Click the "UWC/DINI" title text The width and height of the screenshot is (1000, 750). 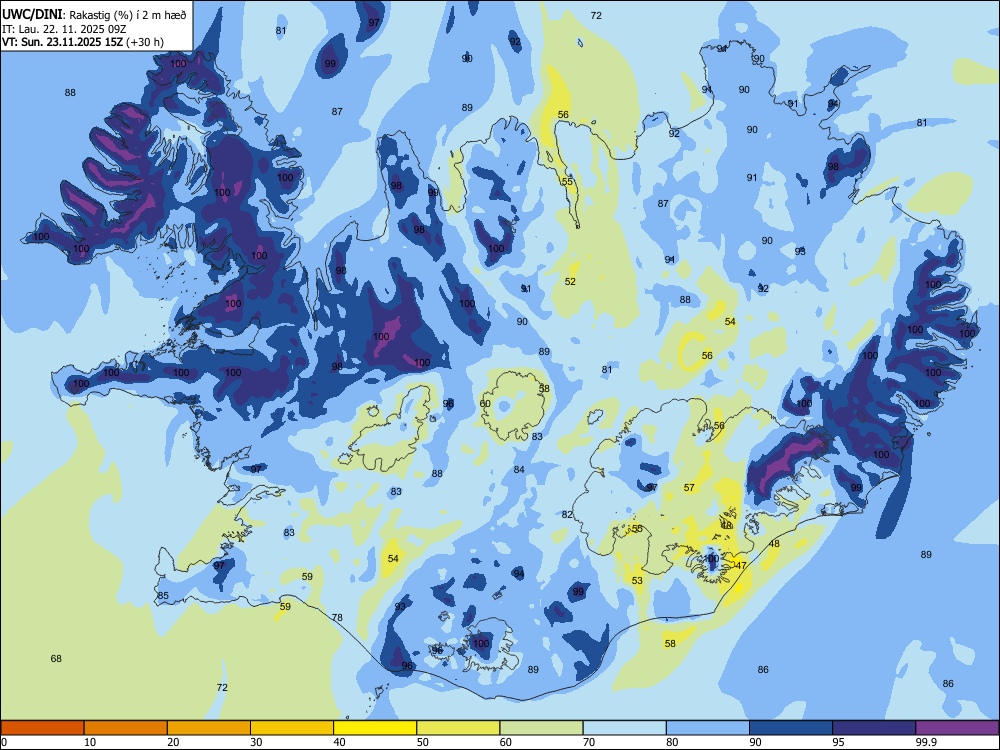[x=32, y=15]
